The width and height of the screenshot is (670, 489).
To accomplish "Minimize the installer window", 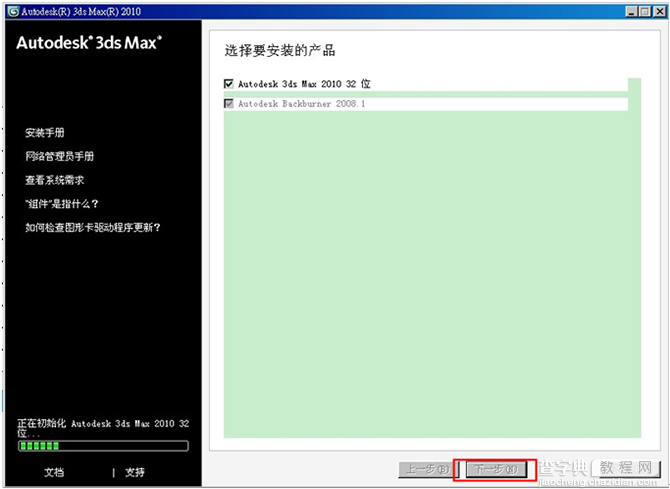I will 632,12.
